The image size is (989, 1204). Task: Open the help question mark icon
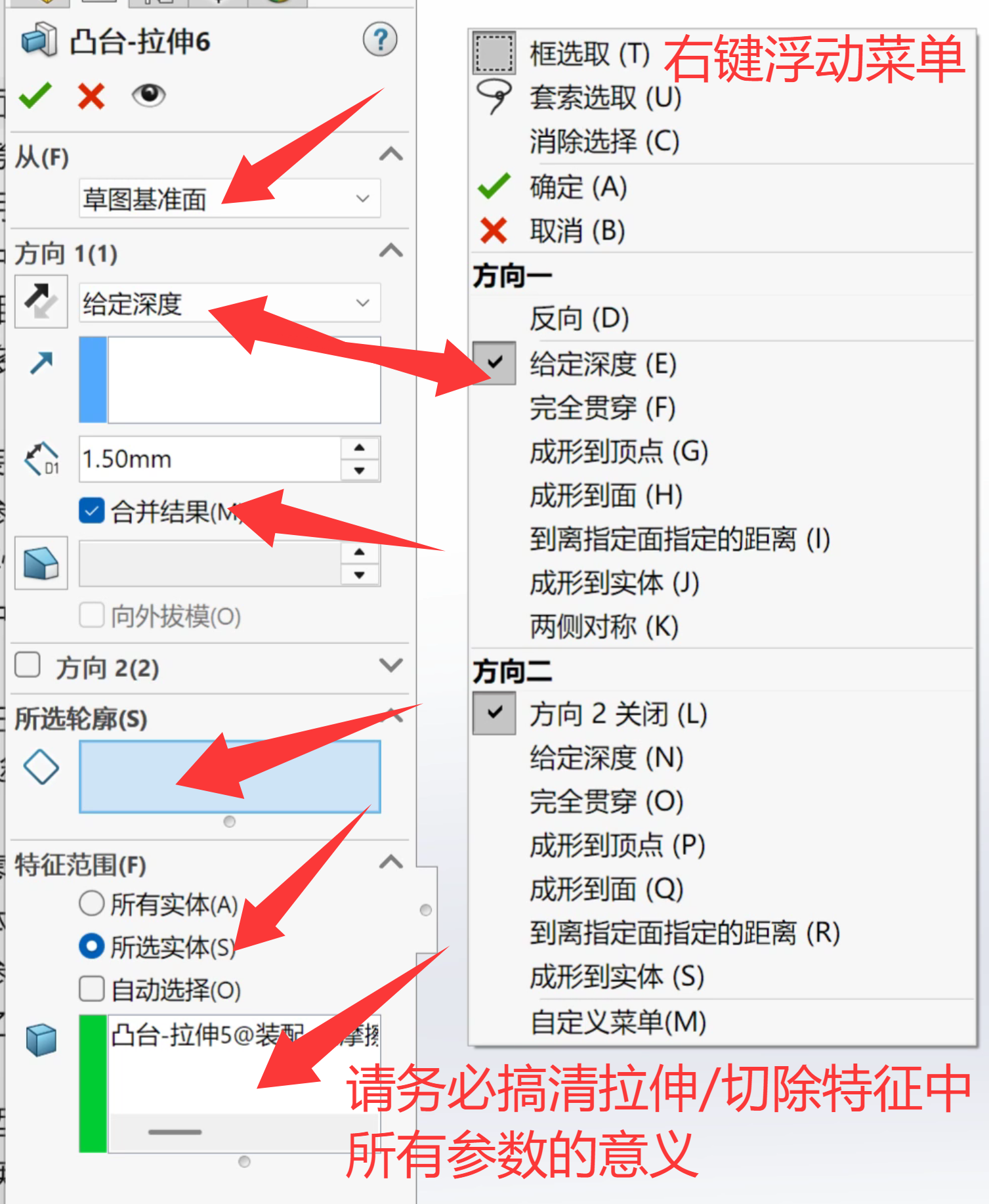pyautogui.click(x=380, y=39)
